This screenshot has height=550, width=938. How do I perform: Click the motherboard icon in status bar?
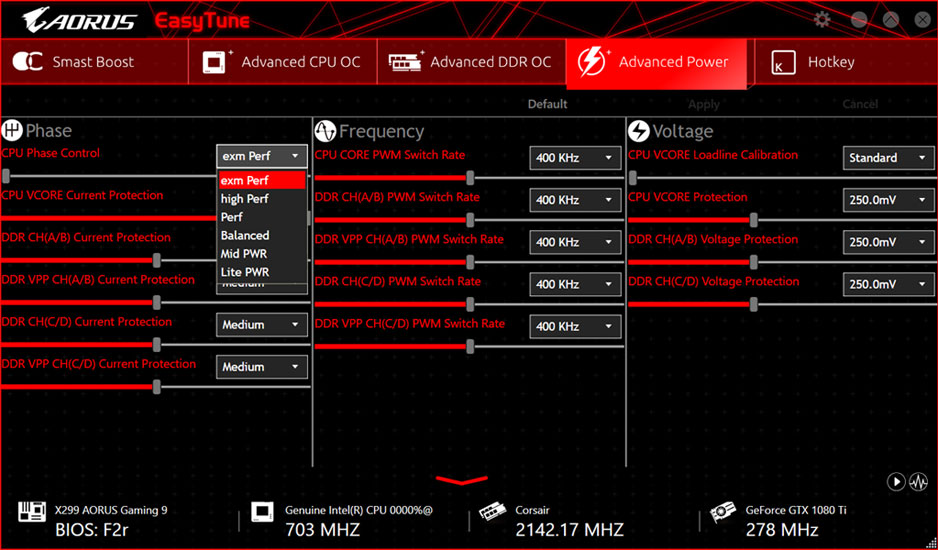pos(31,515)
